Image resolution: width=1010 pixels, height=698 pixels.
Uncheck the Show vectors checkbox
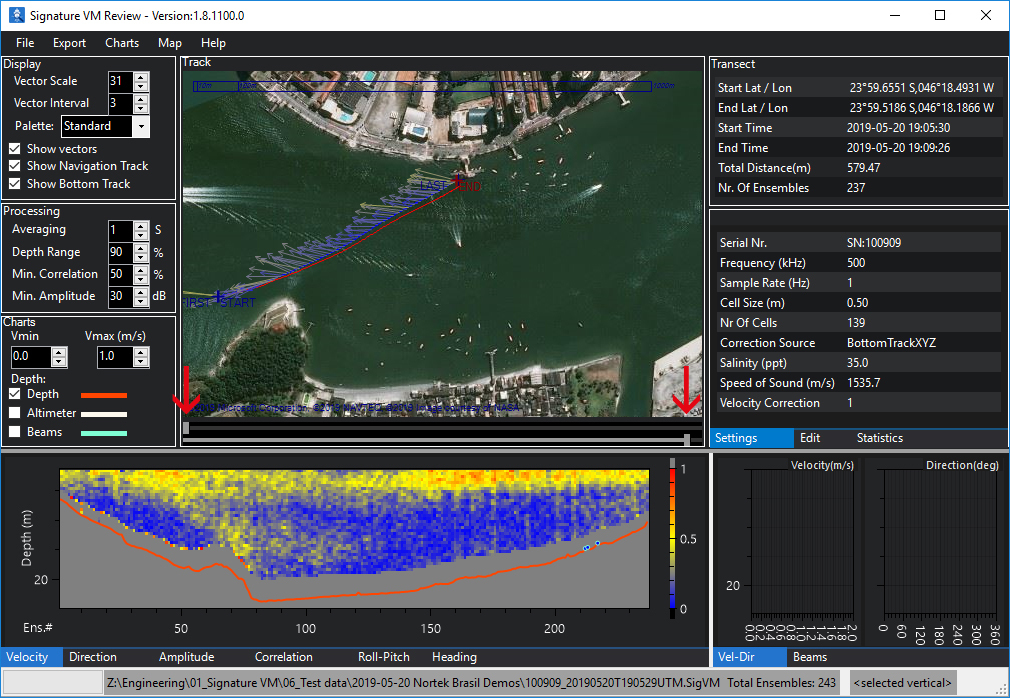[15, 149]
